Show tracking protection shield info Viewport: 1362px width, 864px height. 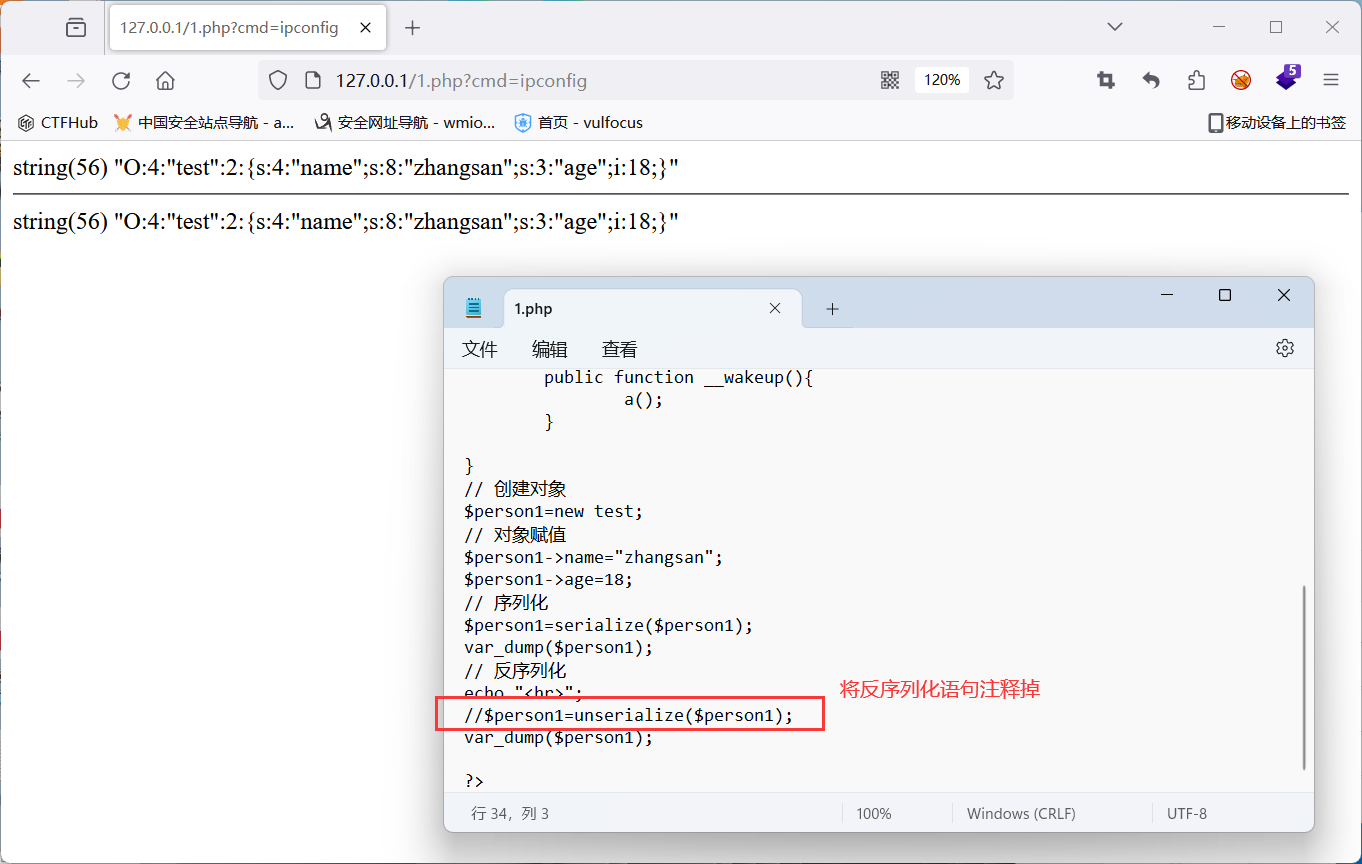click(x=279, y=80)
